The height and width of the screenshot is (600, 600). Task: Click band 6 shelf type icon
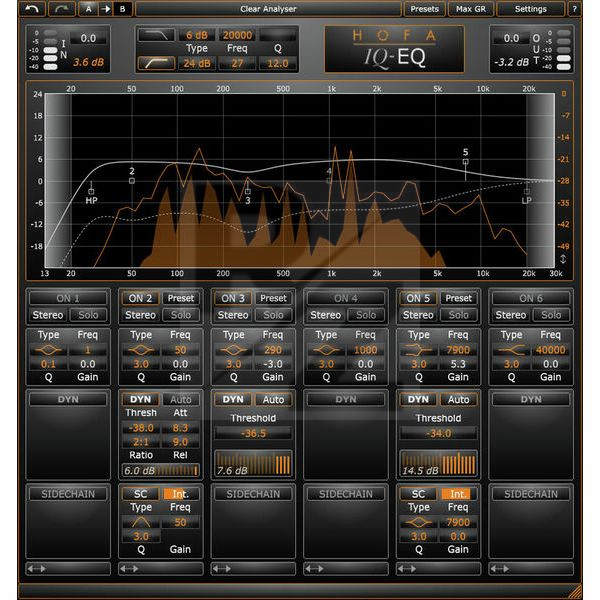coord(511,350)
